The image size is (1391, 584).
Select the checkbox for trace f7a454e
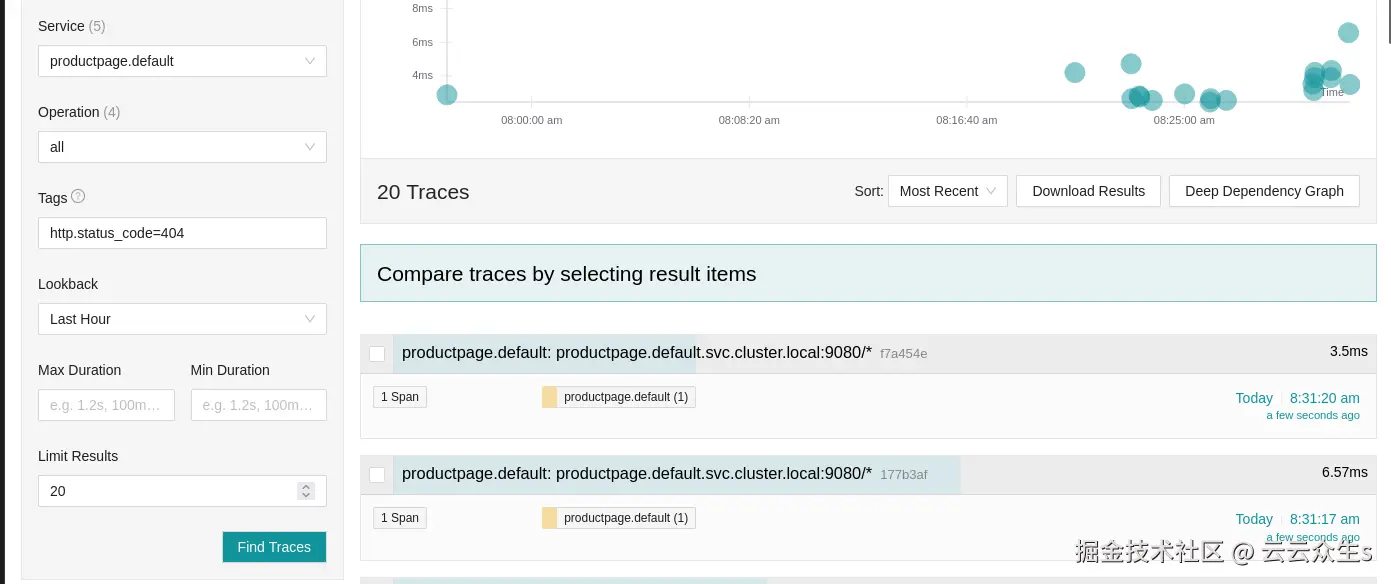point(377,354)
